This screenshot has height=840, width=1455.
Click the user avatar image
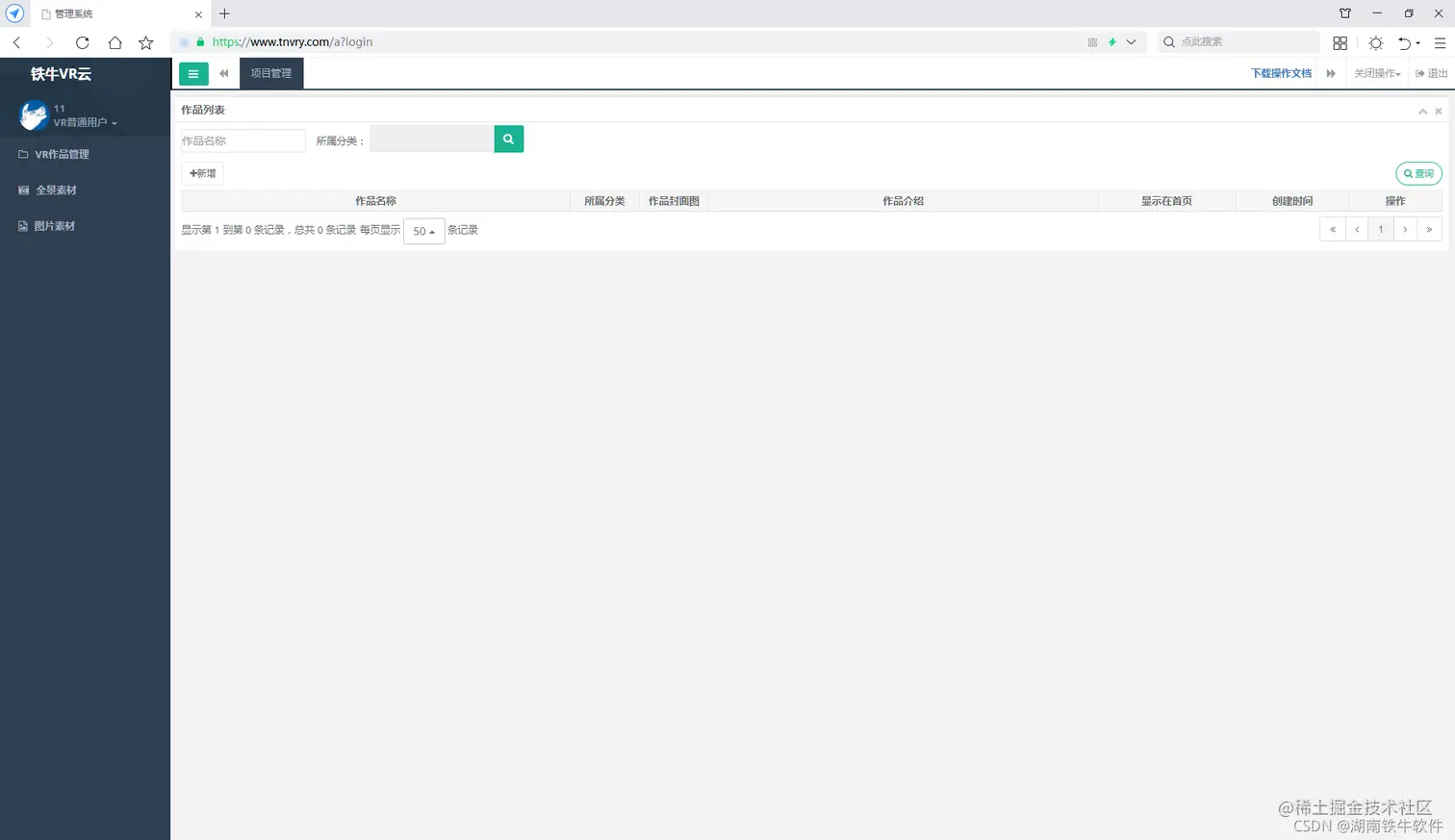coord(34,115)
